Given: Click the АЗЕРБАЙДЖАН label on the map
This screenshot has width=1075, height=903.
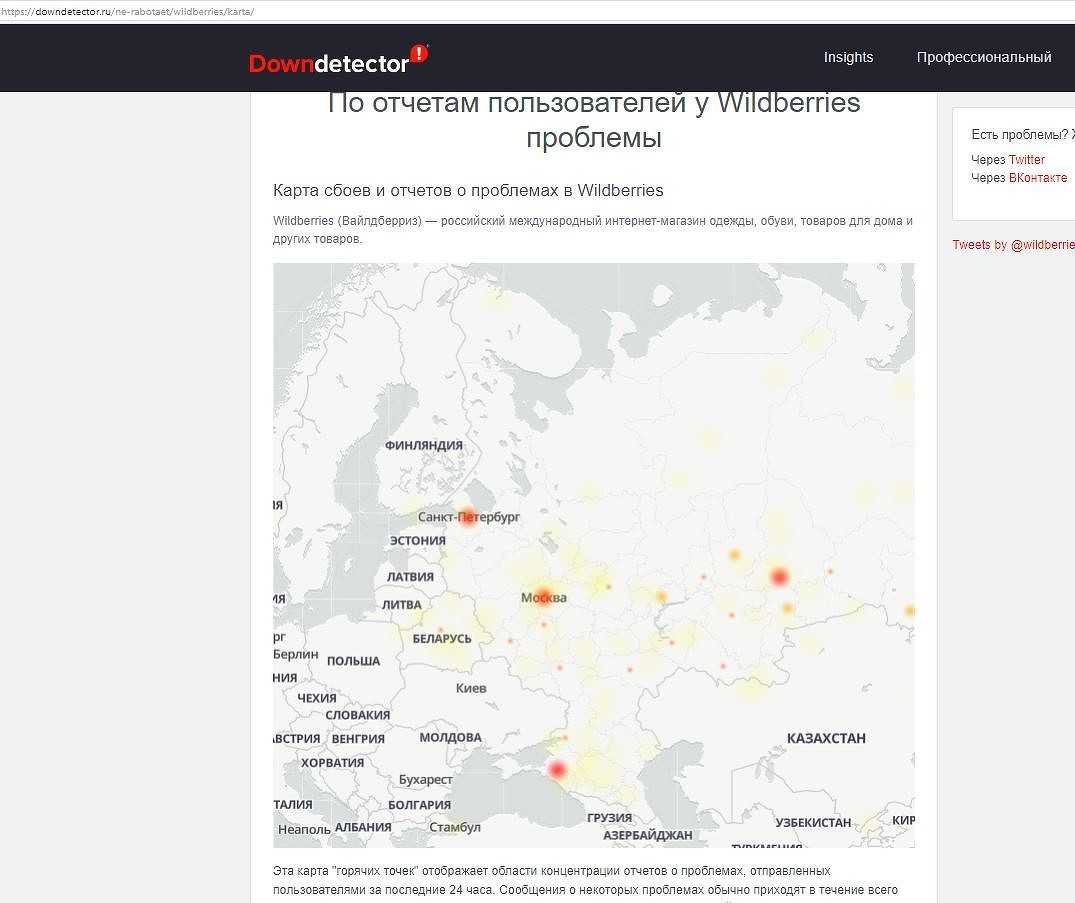Looking at the screenshot, I should point(648,834).
